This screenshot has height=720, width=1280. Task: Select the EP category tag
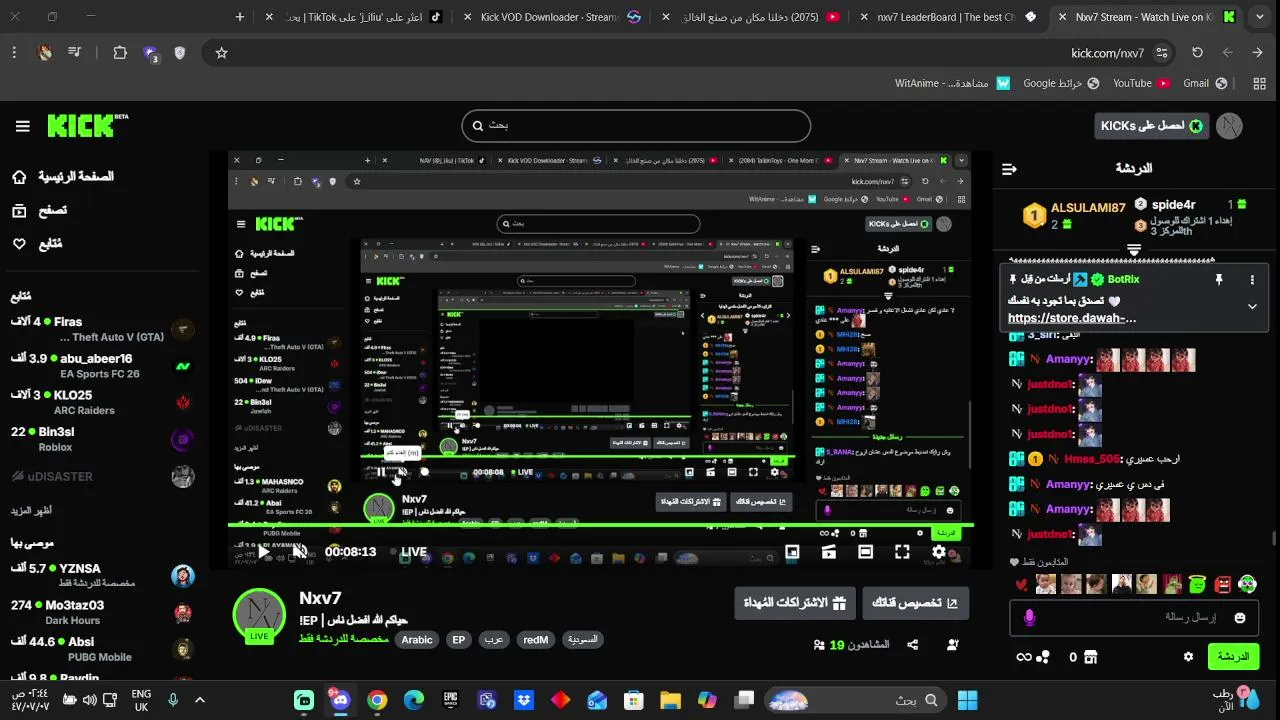click(458, 640)
